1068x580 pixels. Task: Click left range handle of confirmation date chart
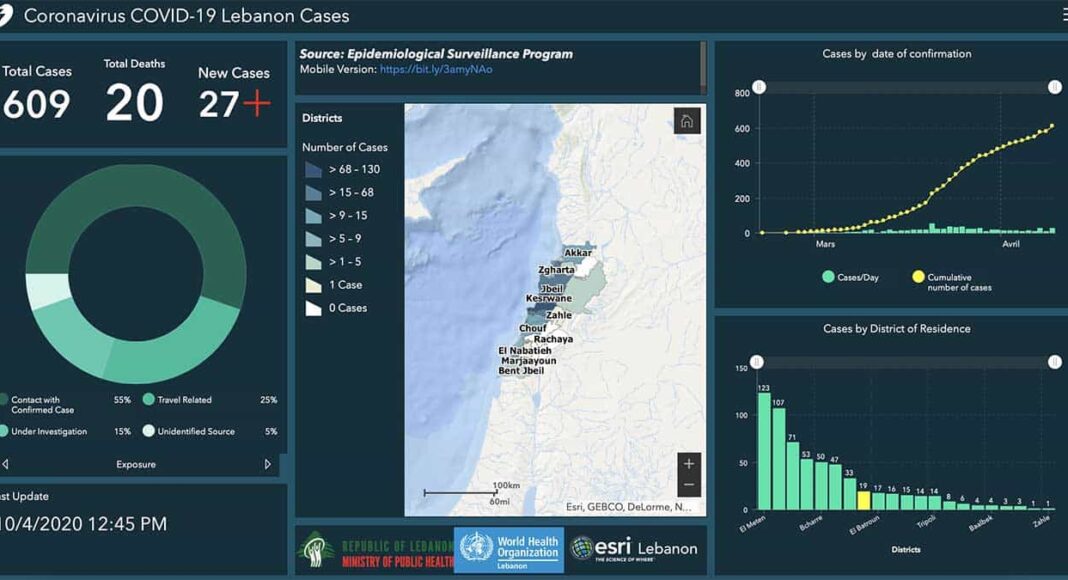click(759, 87)
